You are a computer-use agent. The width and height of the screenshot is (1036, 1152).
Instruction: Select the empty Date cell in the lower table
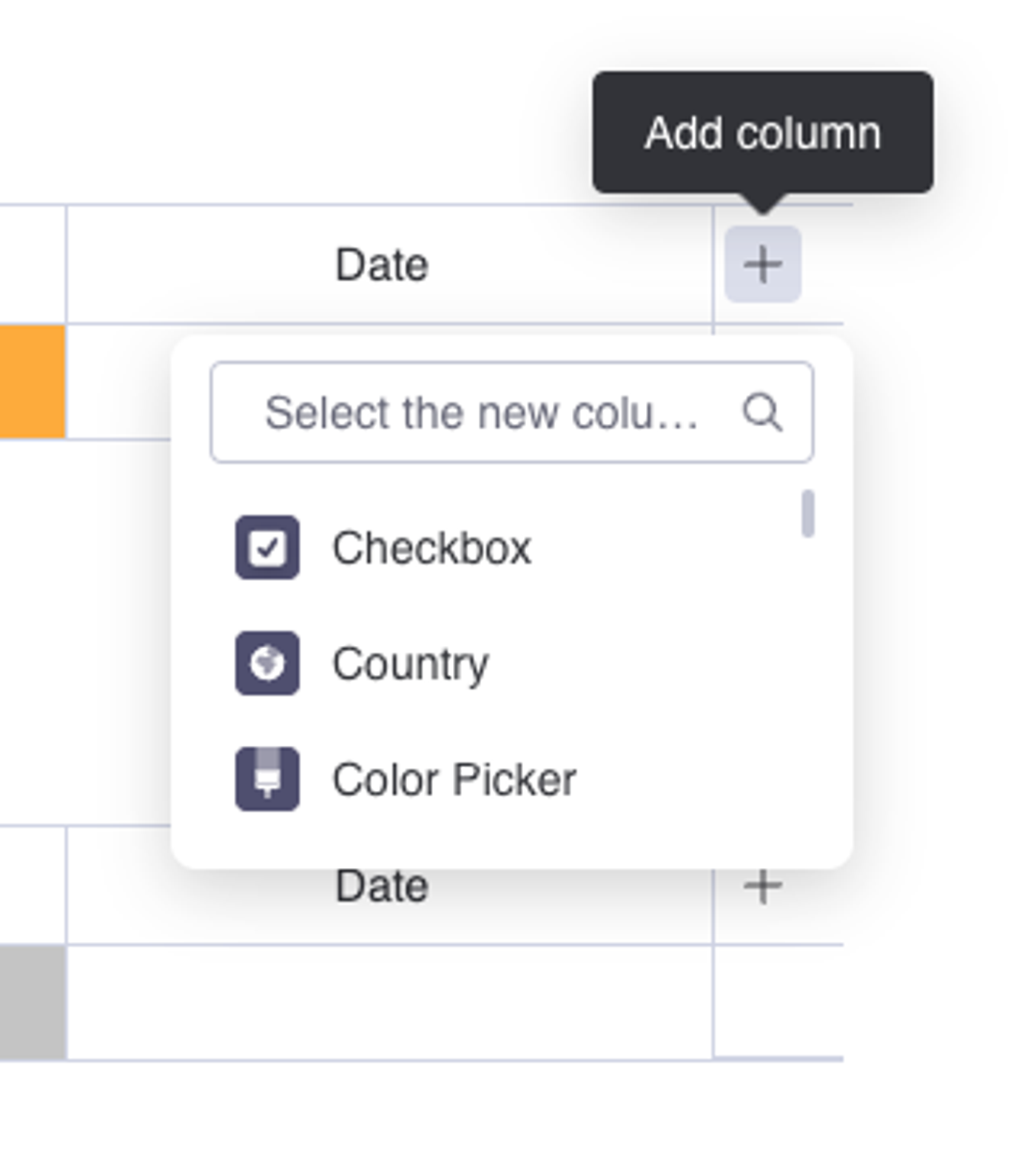pos(389,1003)
